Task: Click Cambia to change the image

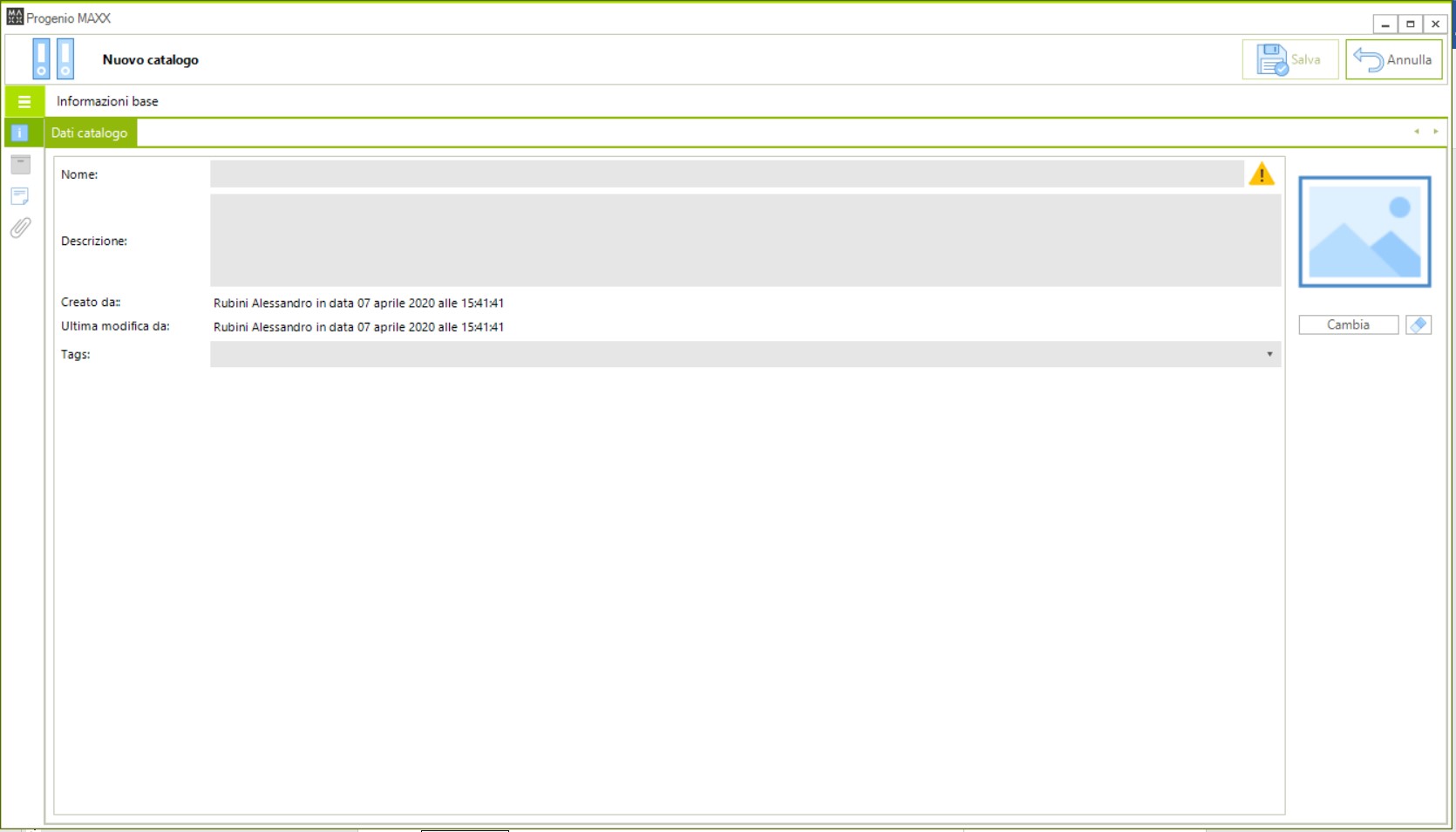Action: [x=1349, y=324]
